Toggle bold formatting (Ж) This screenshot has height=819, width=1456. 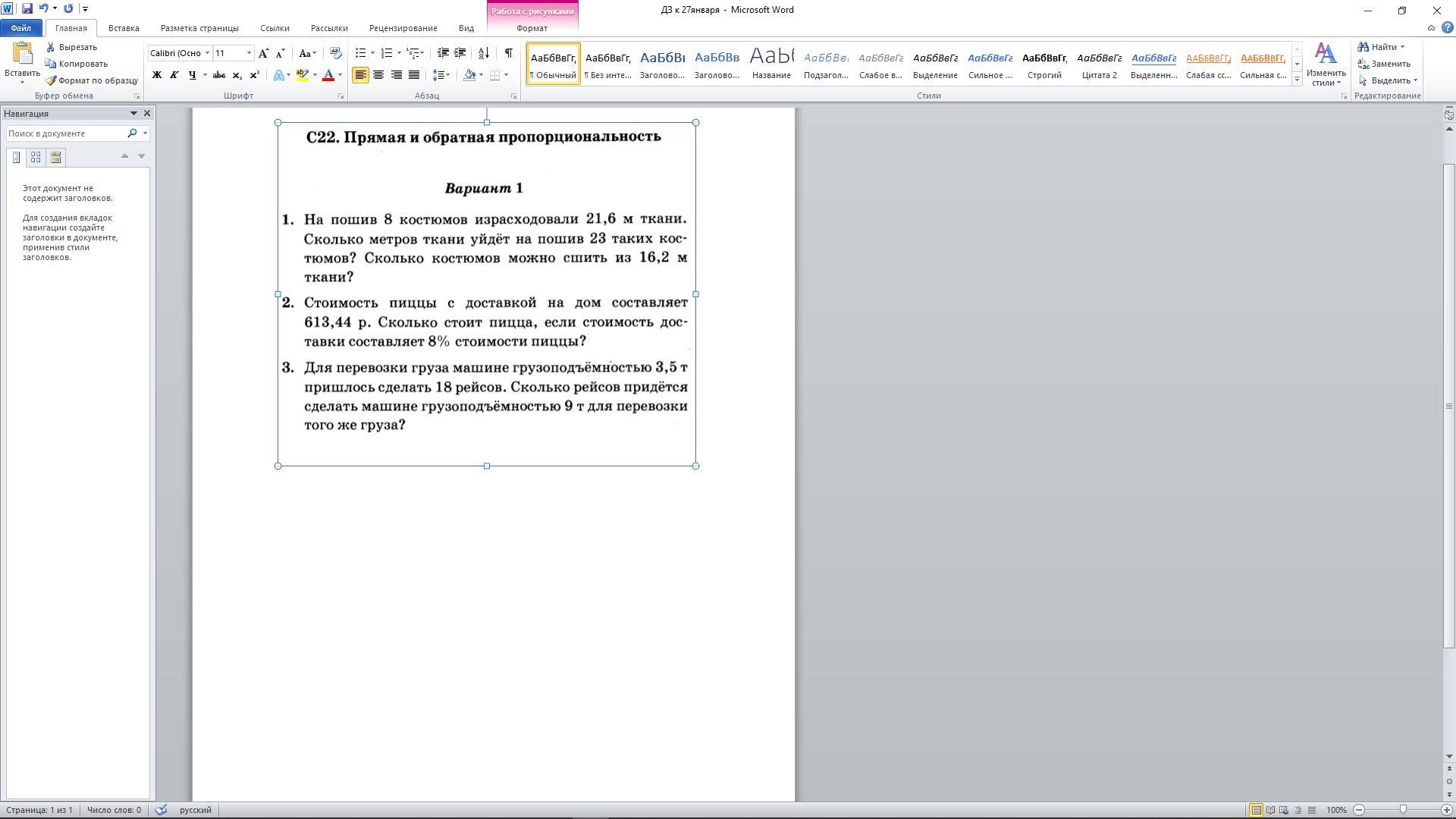(157, 75)
